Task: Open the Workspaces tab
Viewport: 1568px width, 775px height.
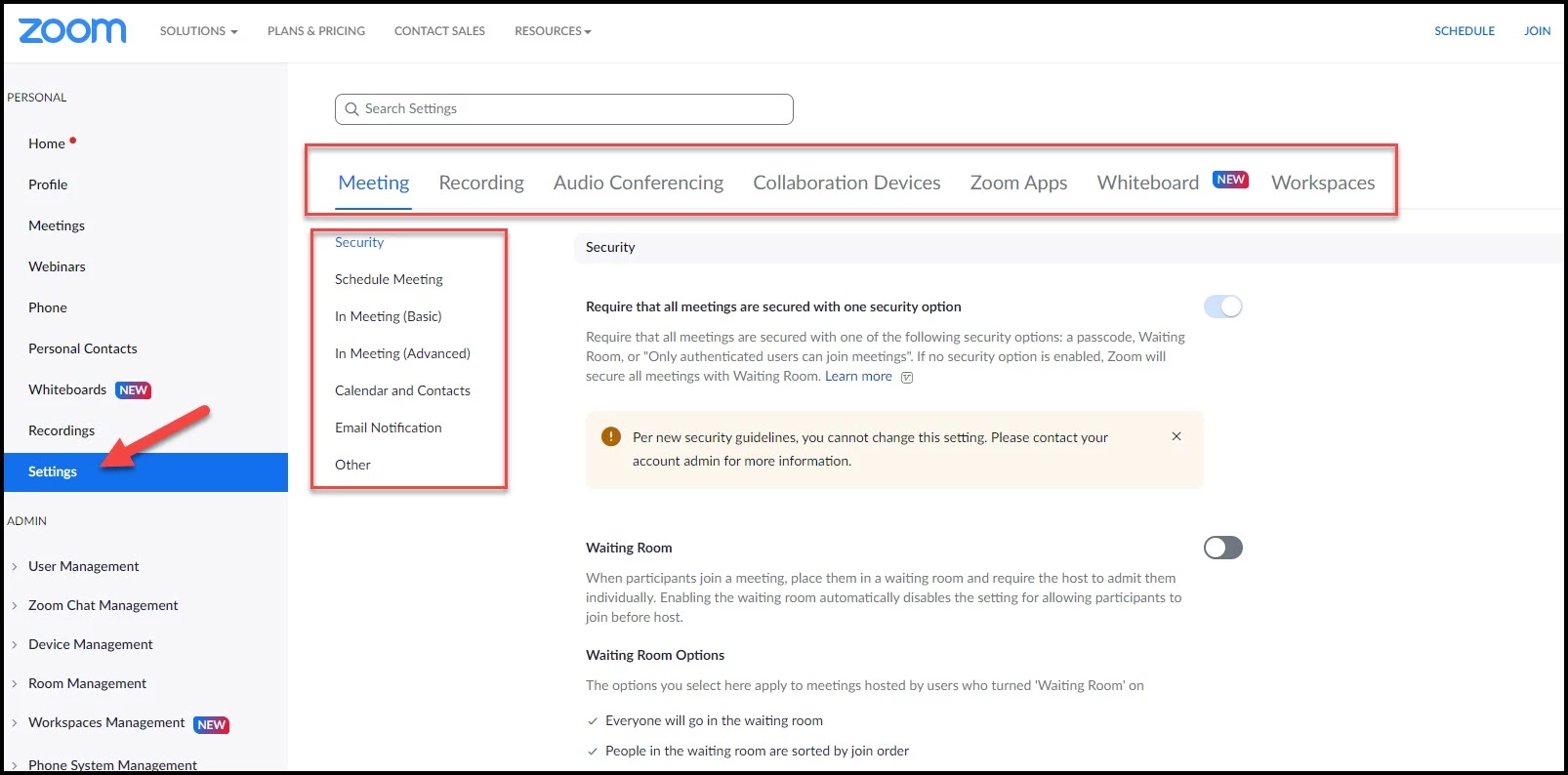Action: click(1323, 183)
